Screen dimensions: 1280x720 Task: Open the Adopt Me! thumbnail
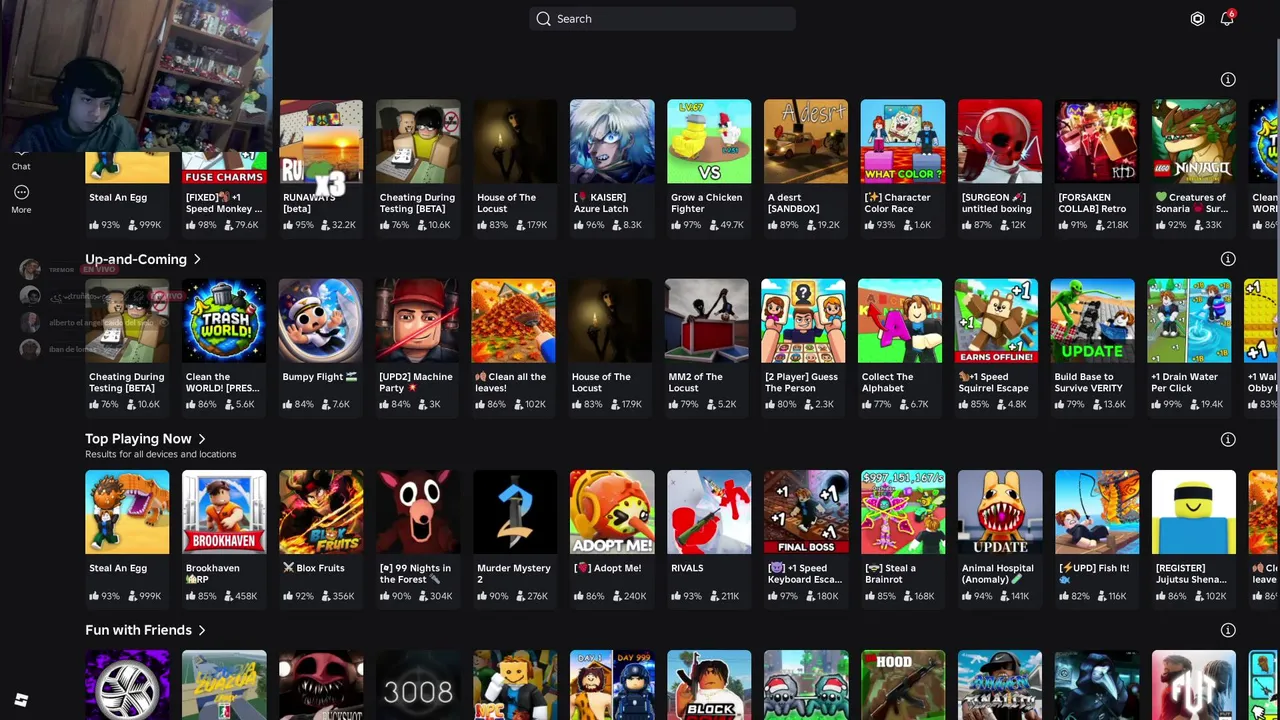point(612,512)
